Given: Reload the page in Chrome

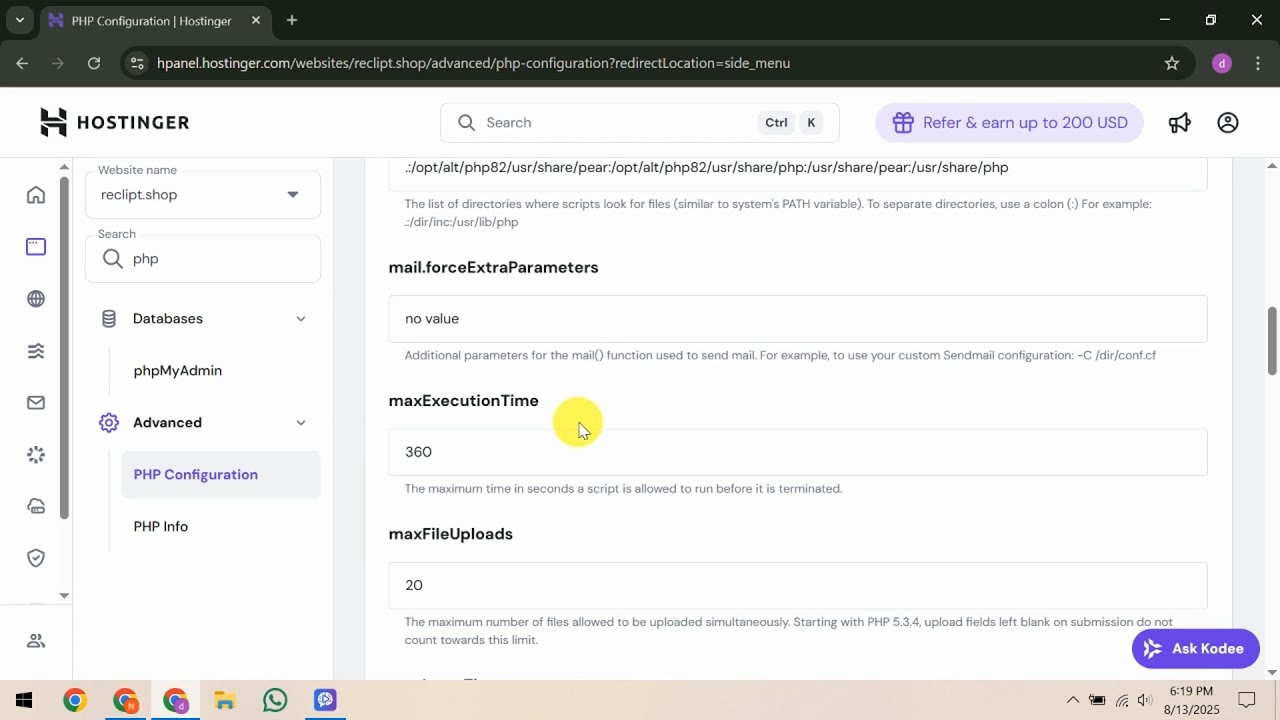Looking at the screenshot, I should 94,63.
